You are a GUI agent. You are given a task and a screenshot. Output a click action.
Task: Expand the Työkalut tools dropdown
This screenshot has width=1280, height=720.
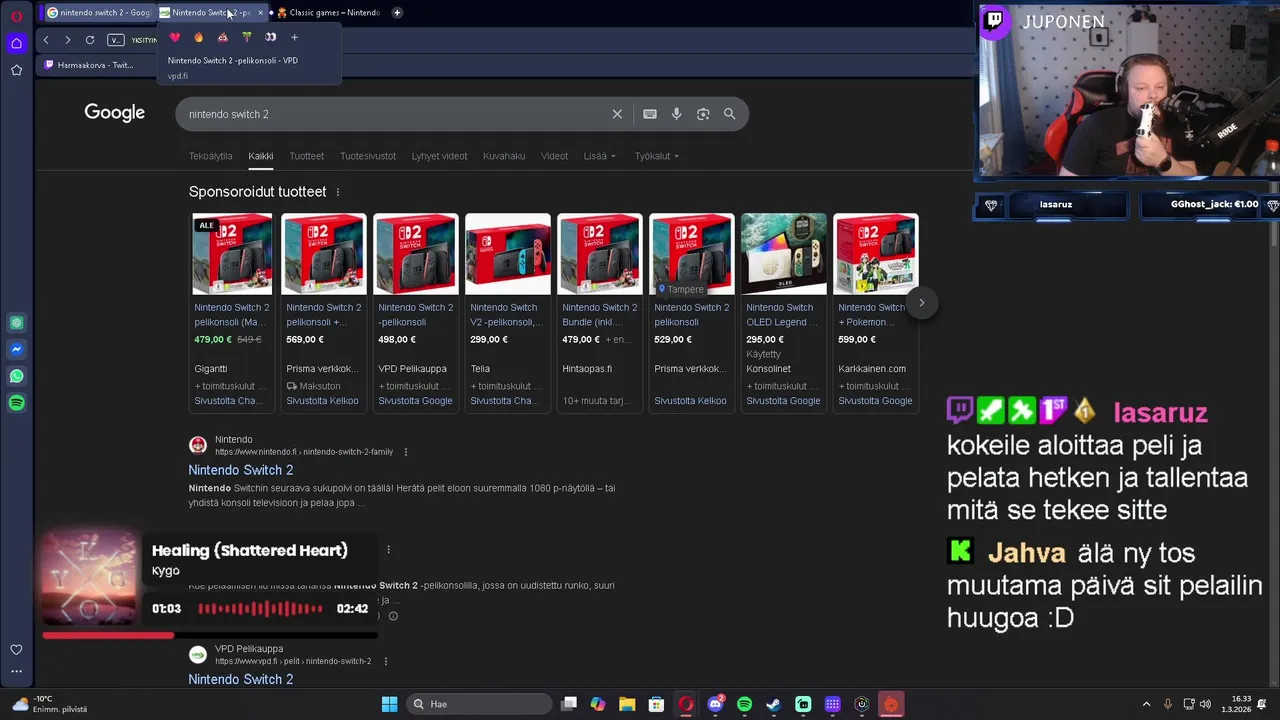click(656, 156)
